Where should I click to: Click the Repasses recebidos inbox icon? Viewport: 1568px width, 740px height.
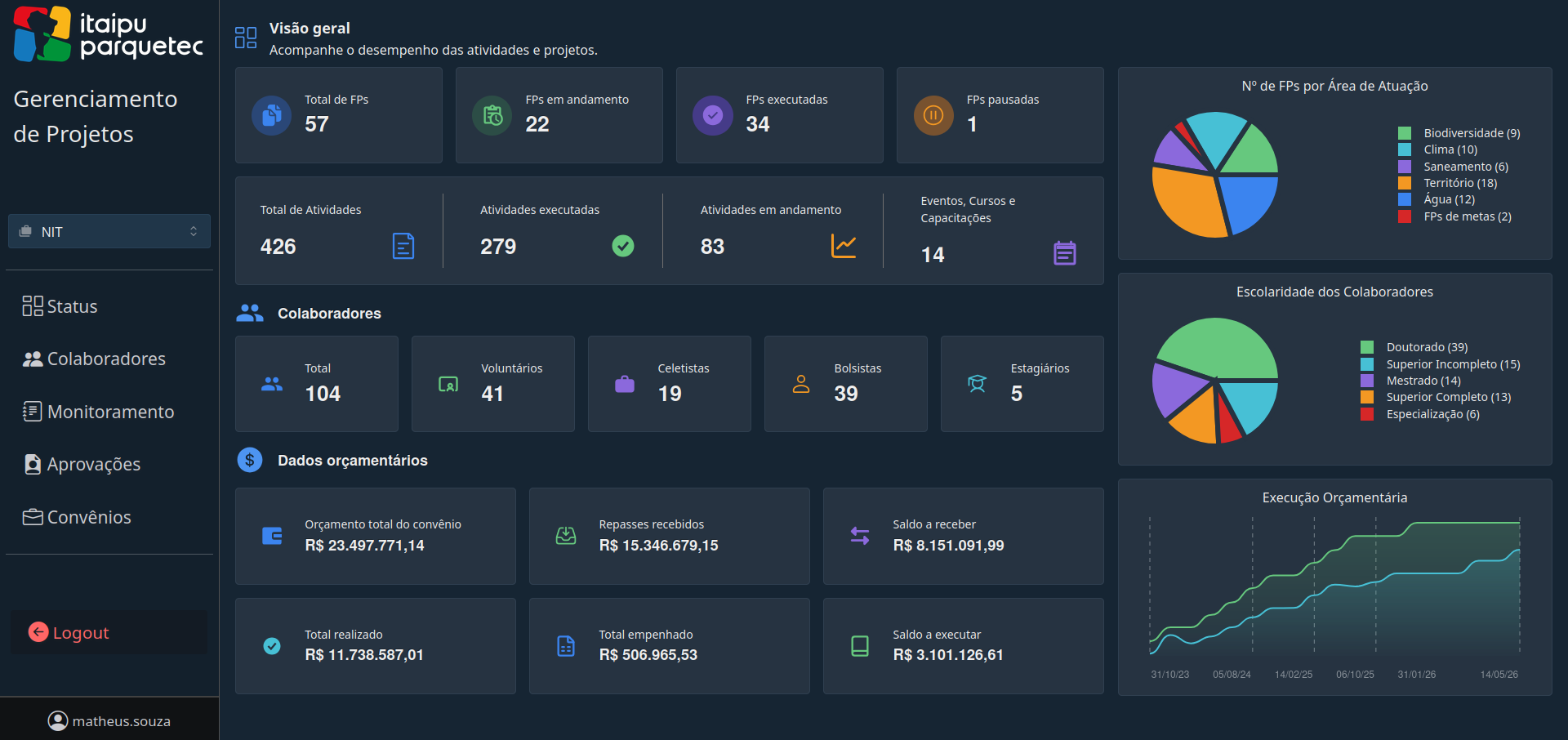coord(566,536)
